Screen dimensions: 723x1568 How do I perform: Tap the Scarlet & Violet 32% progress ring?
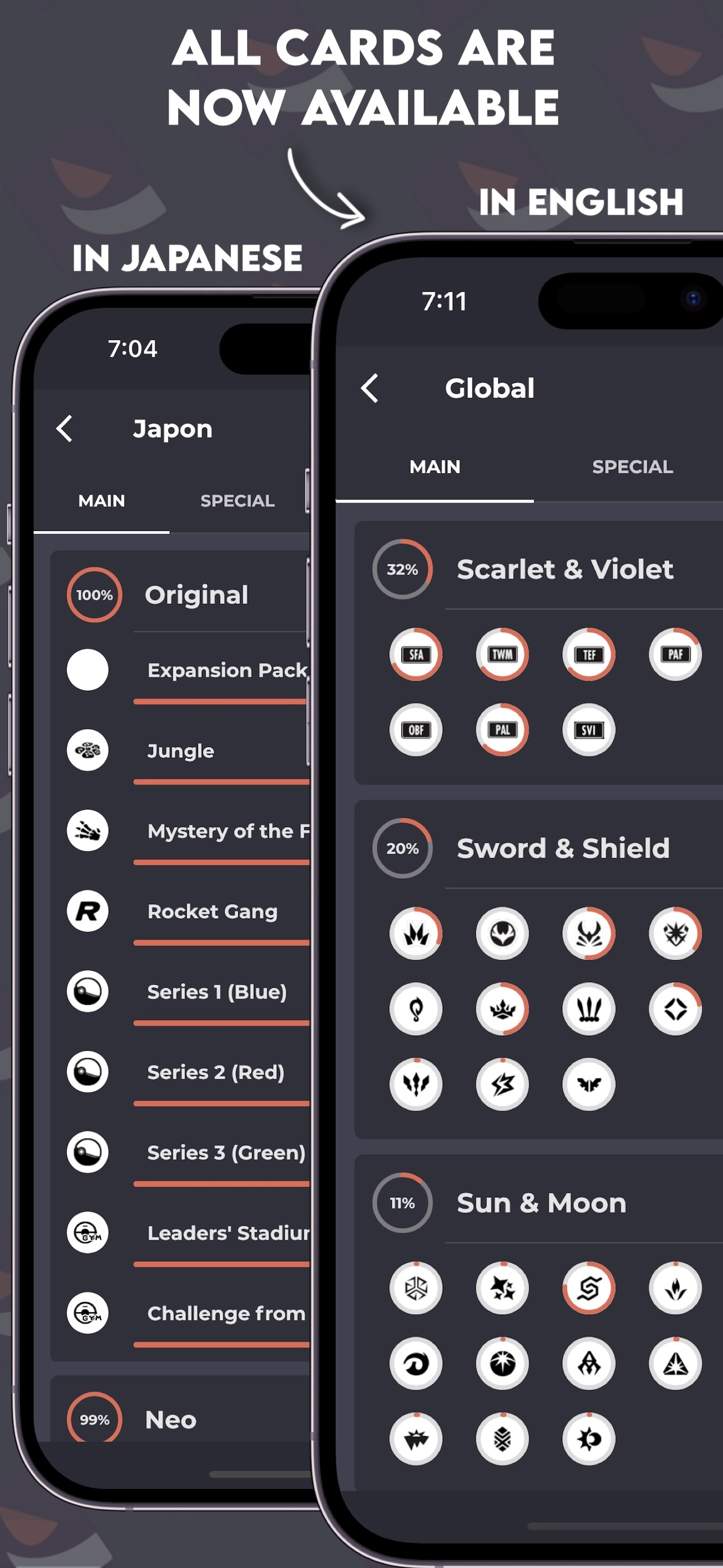coord(402,569)
